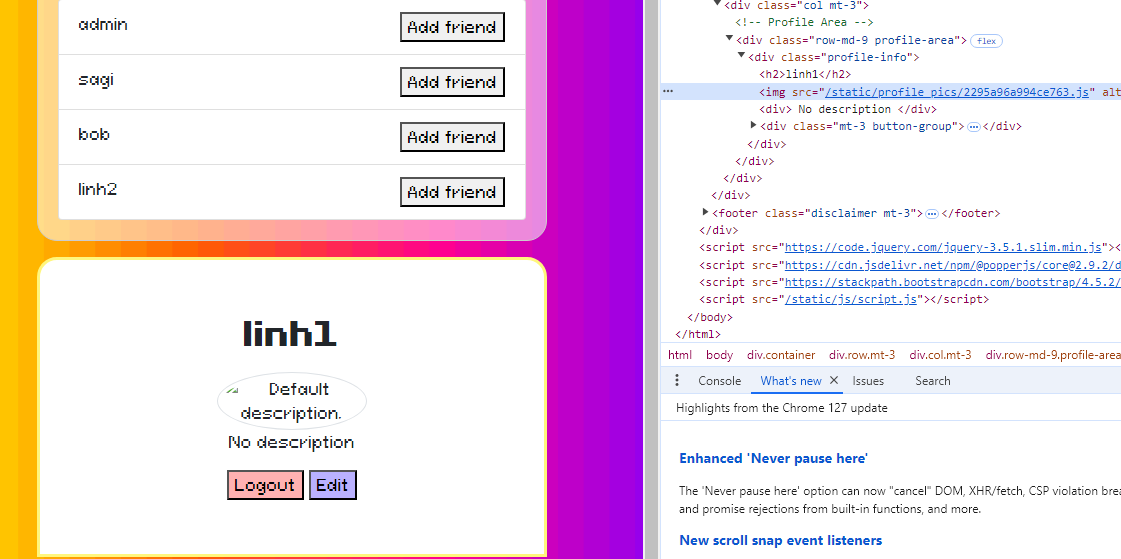Click the bob name in user list
The height and width of the screenshot is (559, 1121).
[x=94, y=134]
